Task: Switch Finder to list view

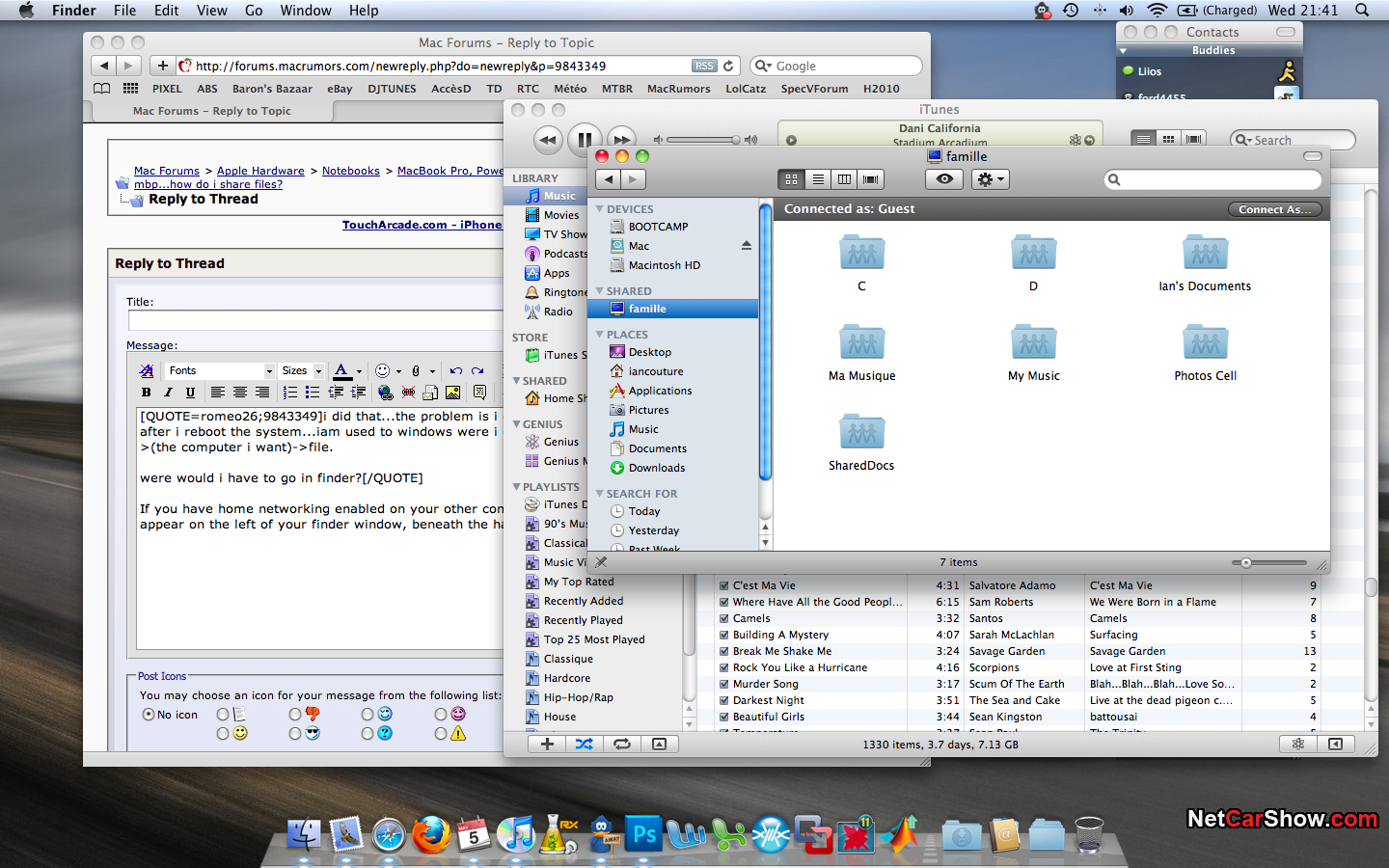Action: [x=818, y=179]
